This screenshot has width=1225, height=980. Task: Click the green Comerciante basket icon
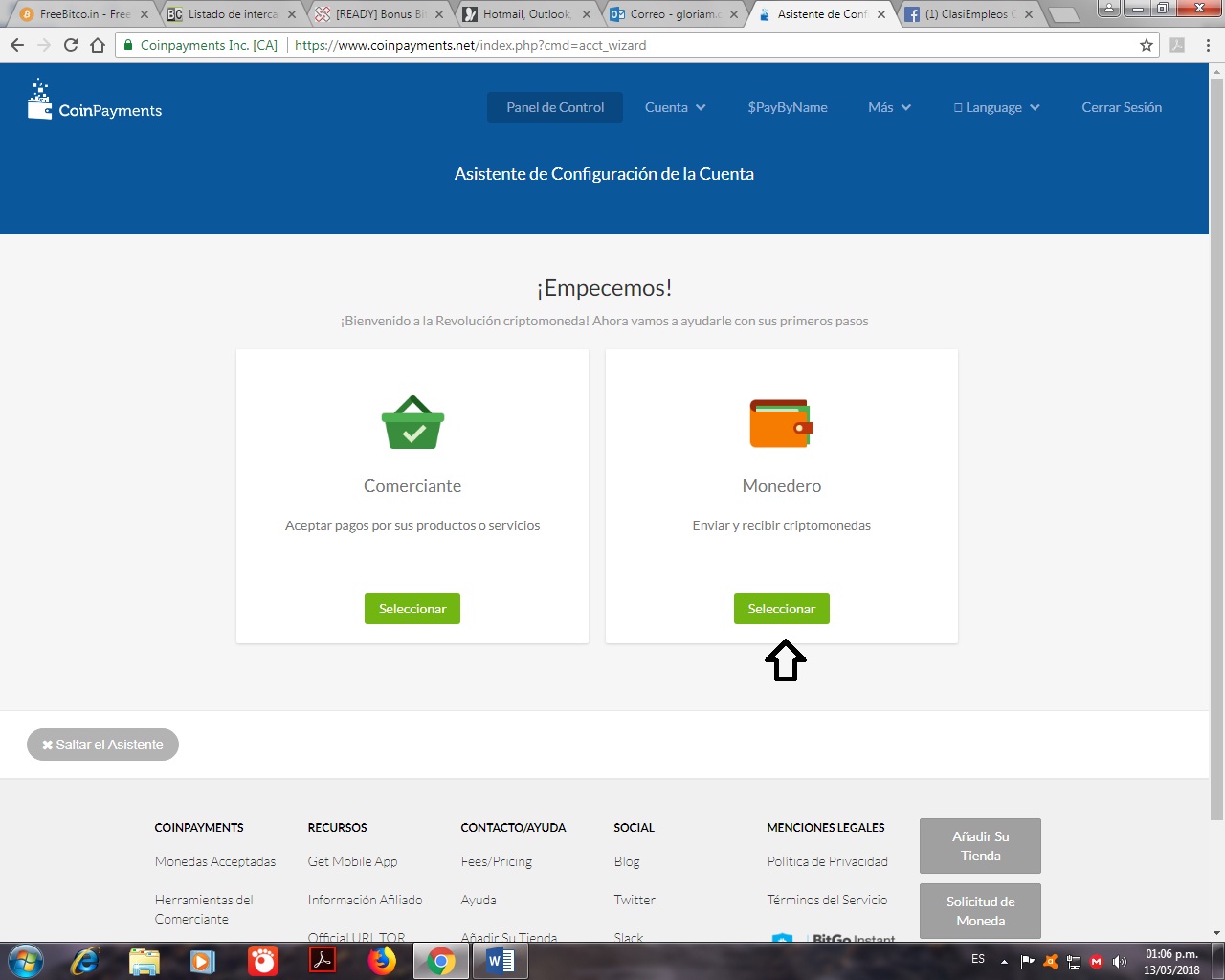coord(412,422)
